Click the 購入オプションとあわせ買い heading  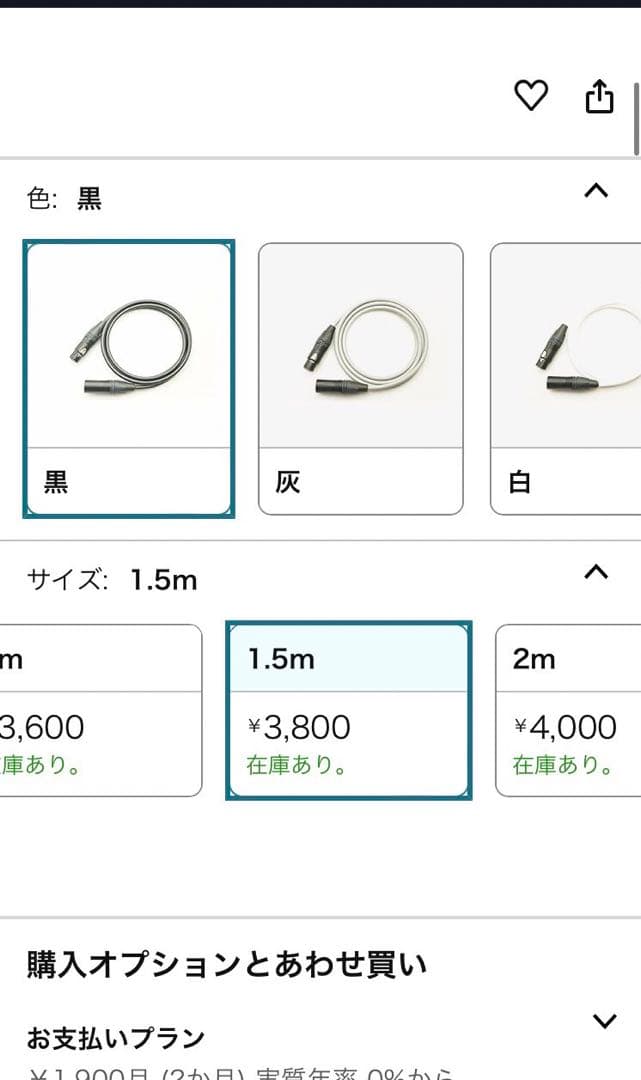coord(227,964)
